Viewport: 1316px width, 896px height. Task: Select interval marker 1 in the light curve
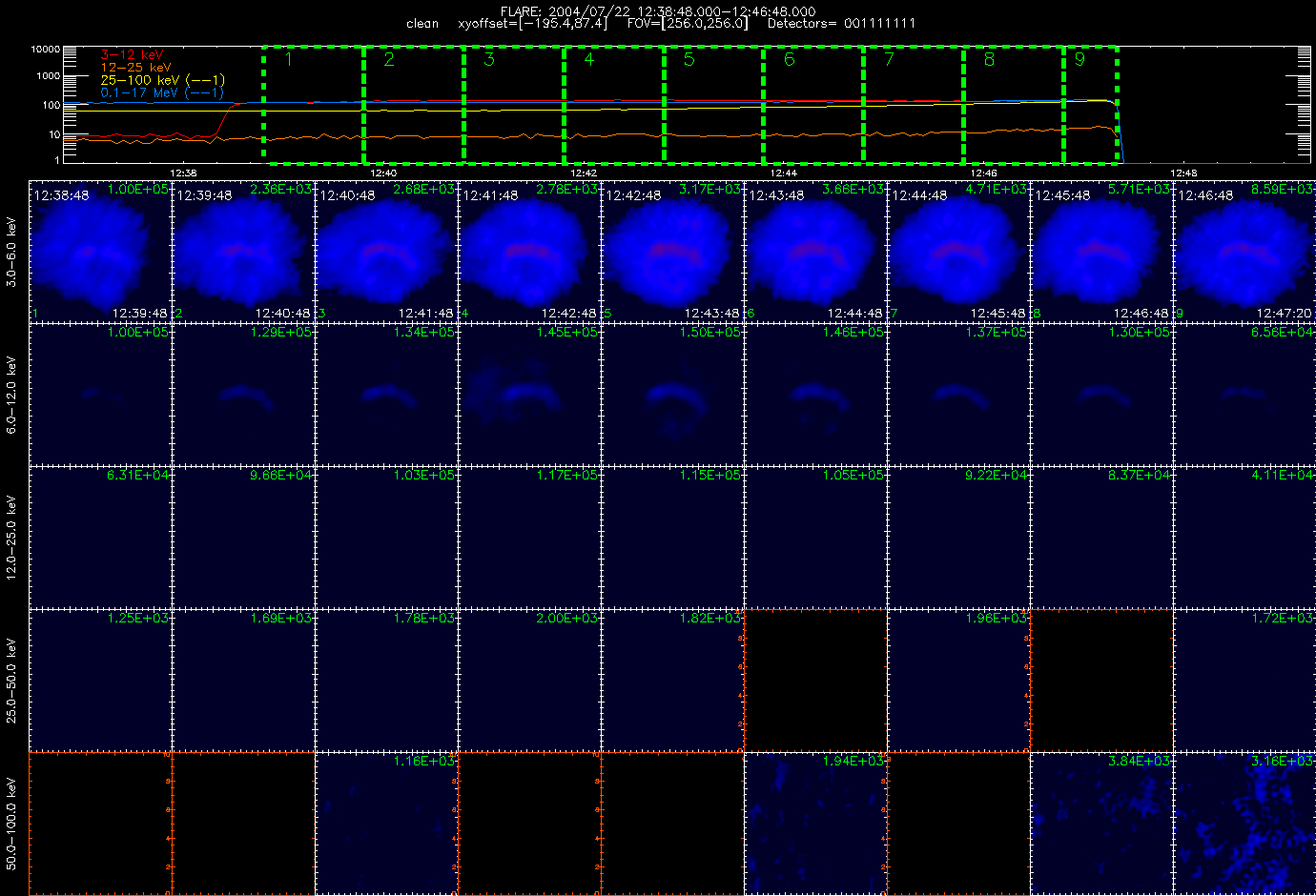[x=288, y=59]
